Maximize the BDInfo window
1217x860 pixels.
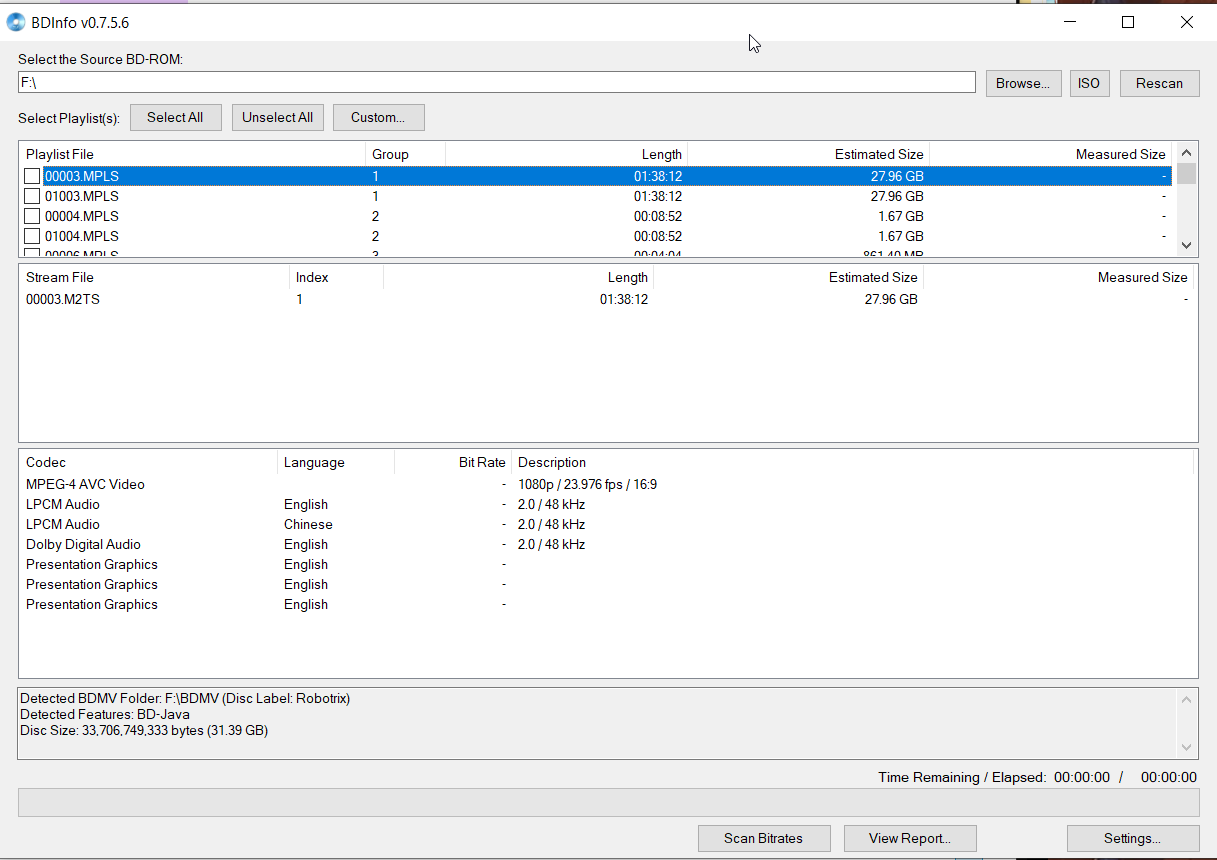tap(1127, 22)
